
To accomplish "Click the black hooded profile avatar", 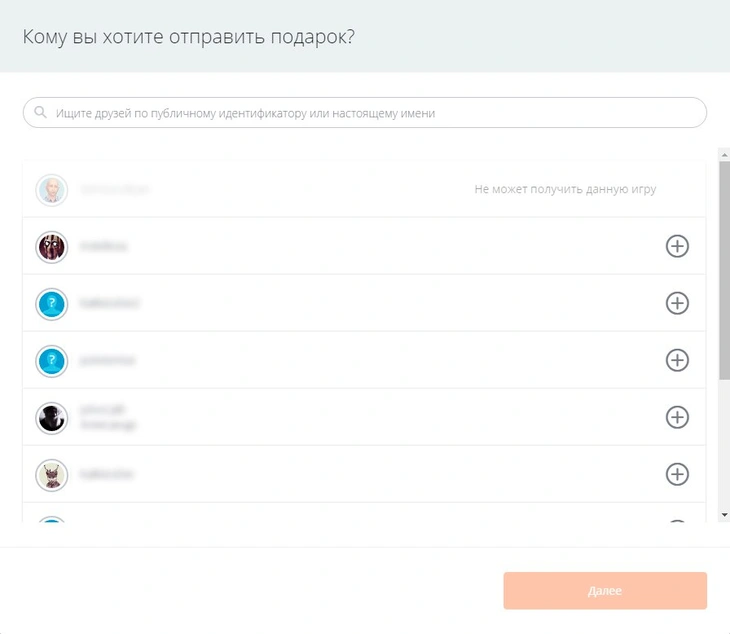I will [52, 418].
